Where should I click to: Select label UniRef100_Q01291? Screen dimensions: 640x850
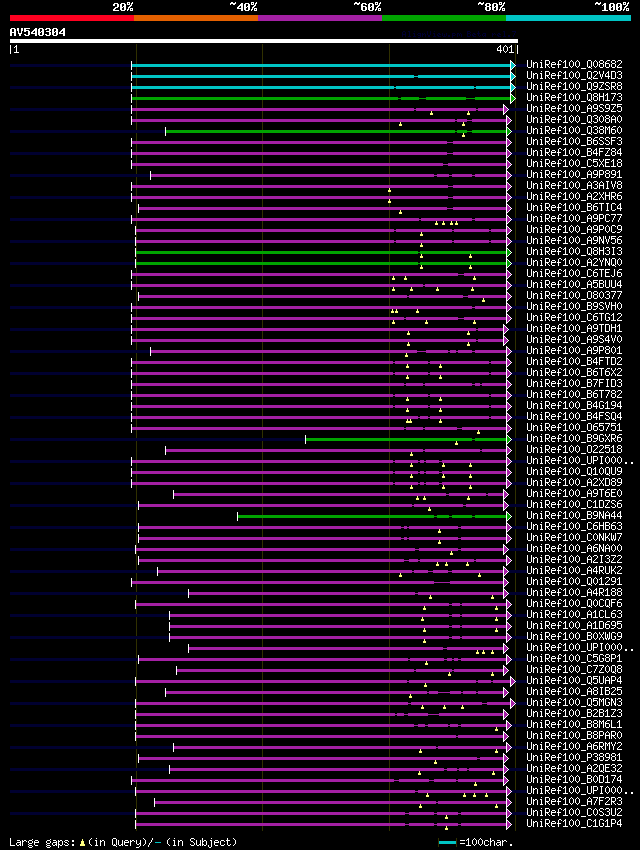(x=574, y=581)
